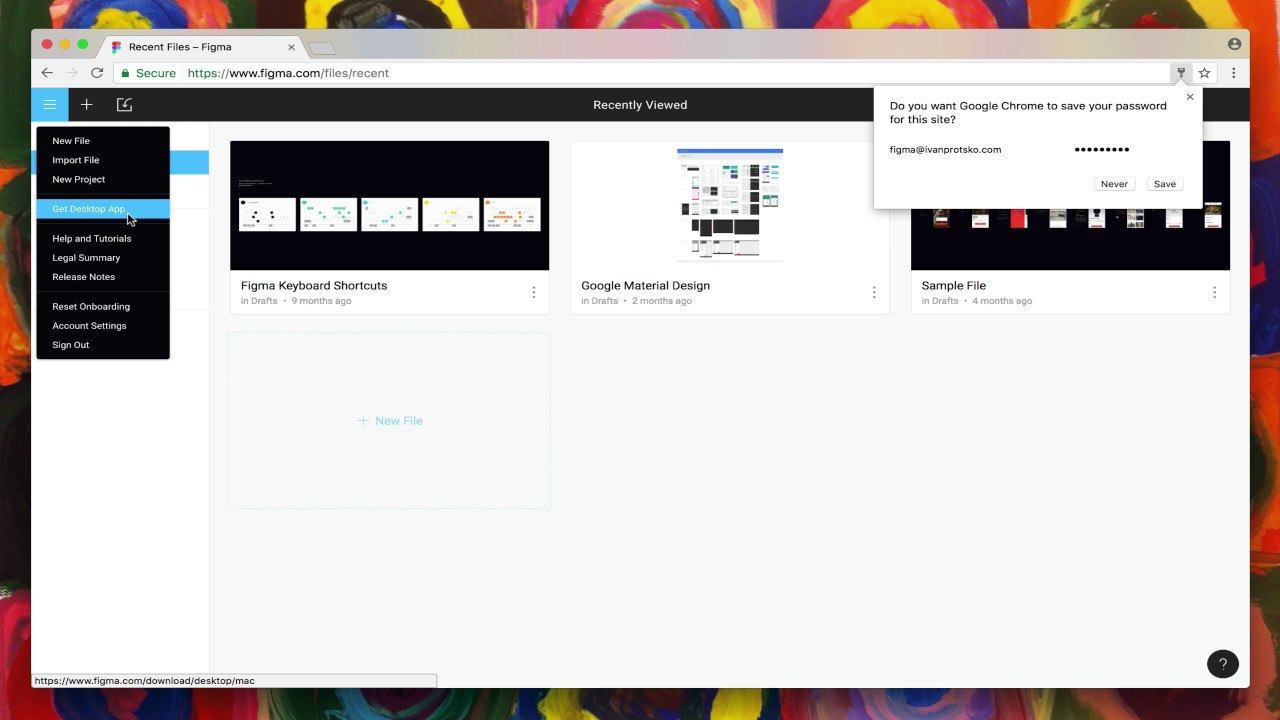Click figma@ivanprotsko.com username field
This screenshot has width=1280, height=720.
pyautogui.click(x=945, y=150)
